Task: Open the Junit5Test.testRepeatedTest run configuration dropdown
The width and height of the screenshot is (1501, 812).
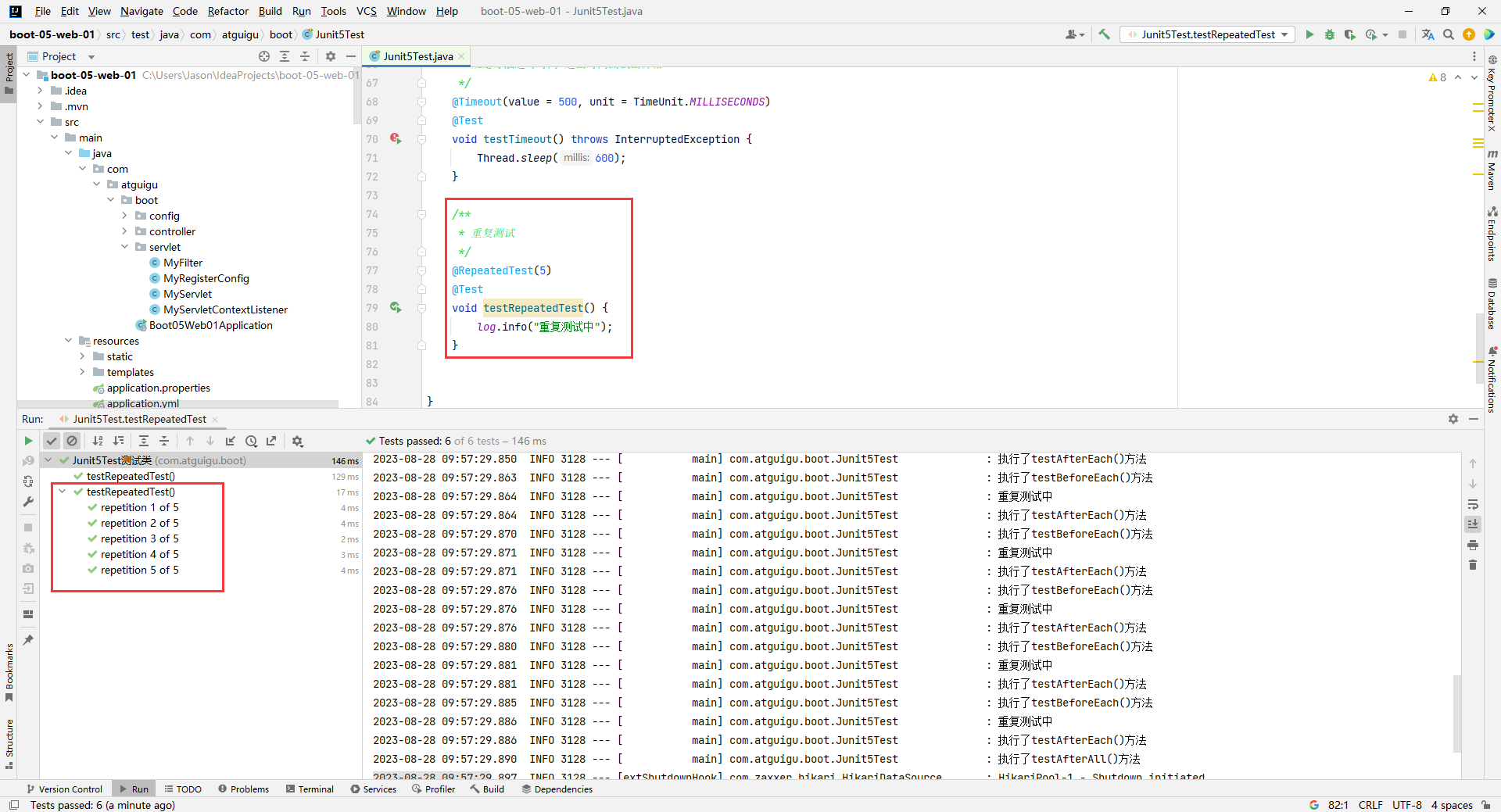Action: pos(1208,34)
